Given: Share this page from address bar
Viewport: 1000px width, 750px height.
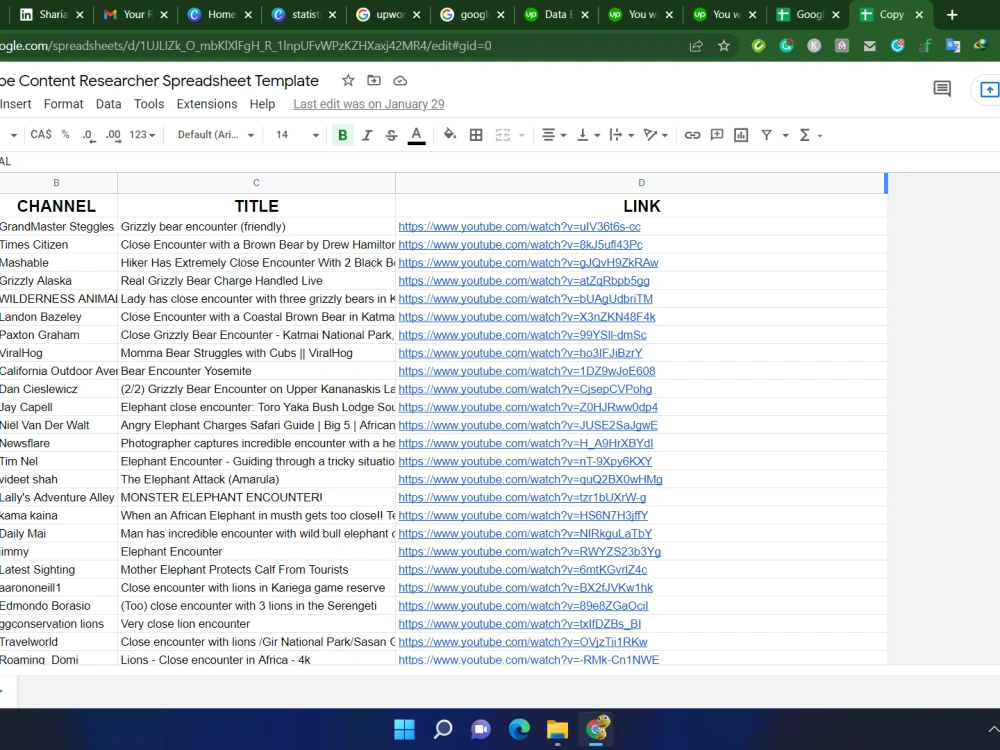Looking at the screenshot, I should coord(696,46).
